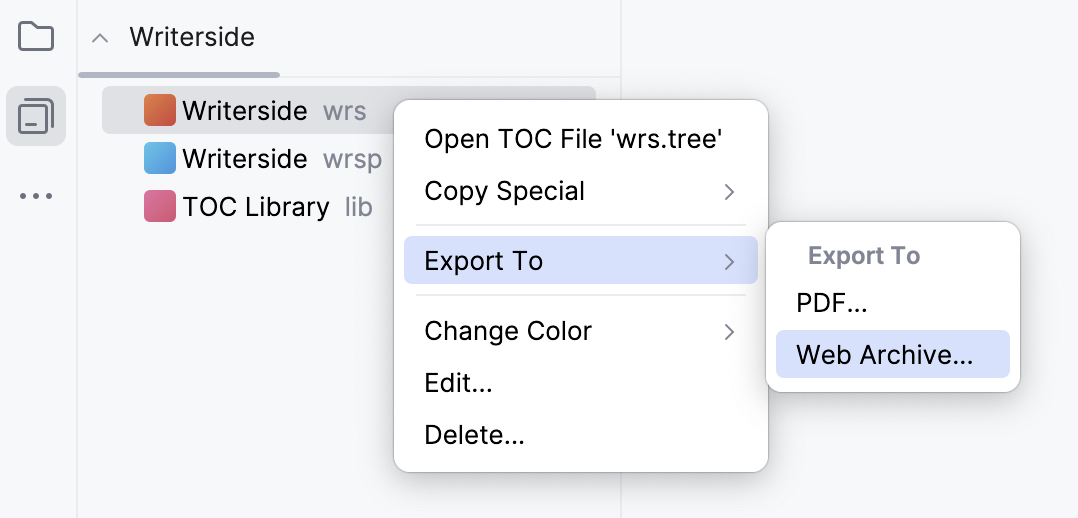Export to Web Archive...
Viewport: 1078px width, 518px height.
point(884,354)
